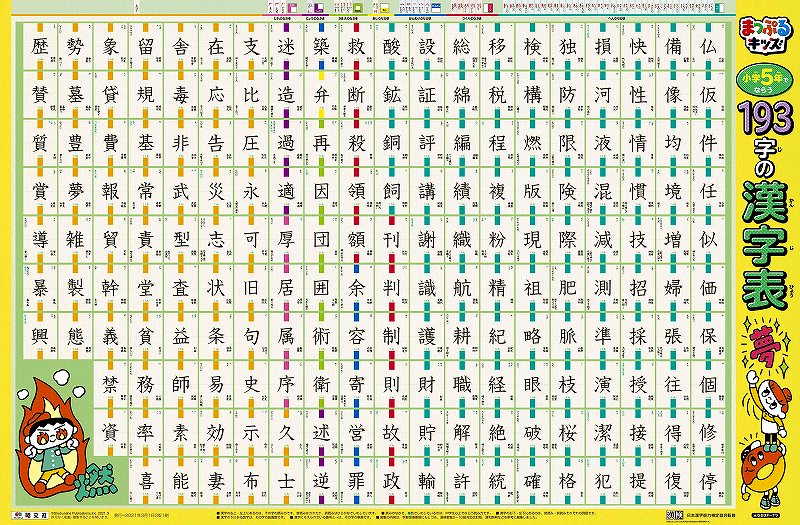This screenshot has width=800, height=525.
Task: Click the kanji 勢 cell
Action: click(75, 47)
